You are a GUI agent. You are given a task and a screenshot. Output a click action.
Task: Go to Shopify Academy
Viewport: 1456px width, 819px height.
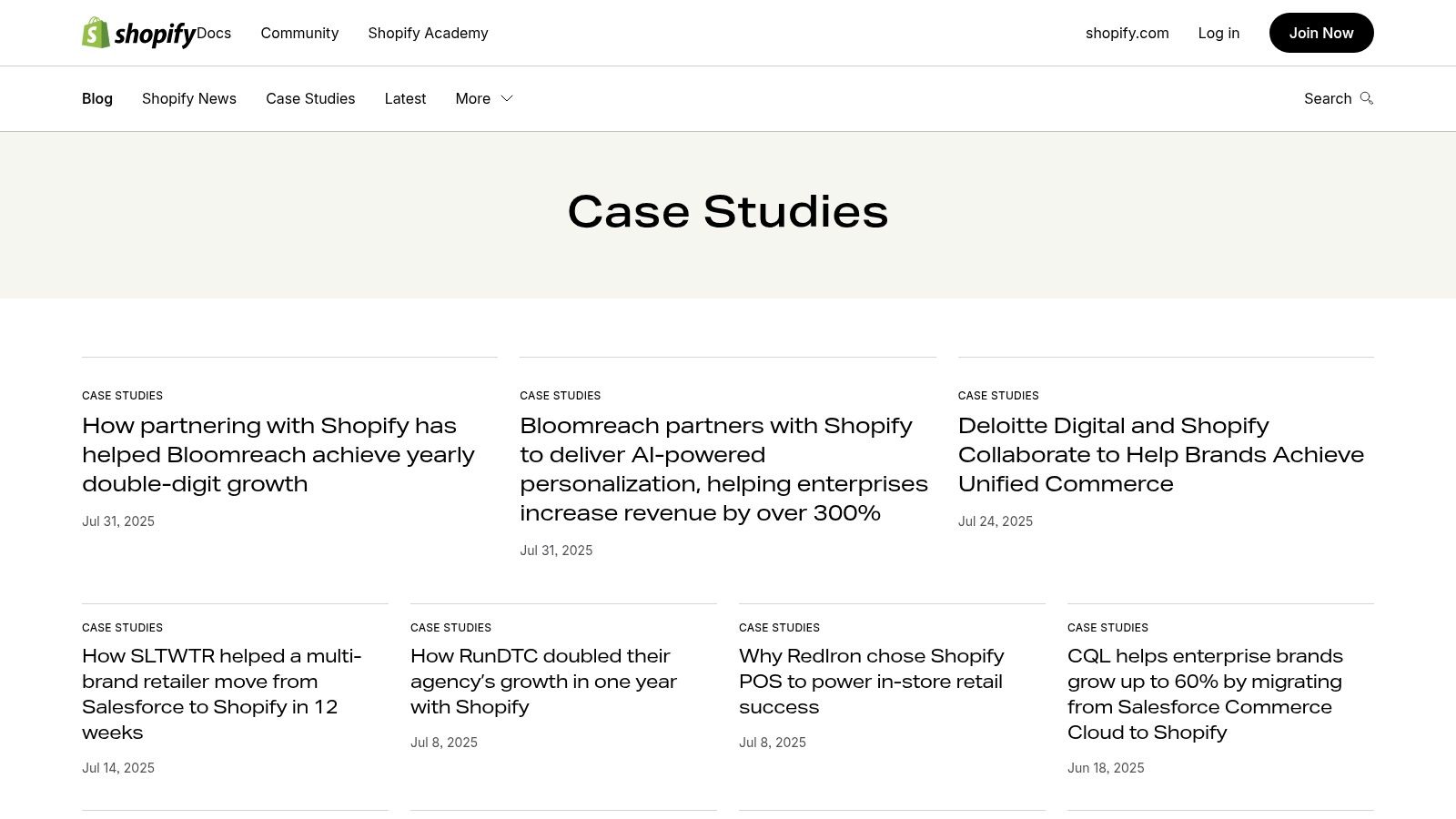428,33
